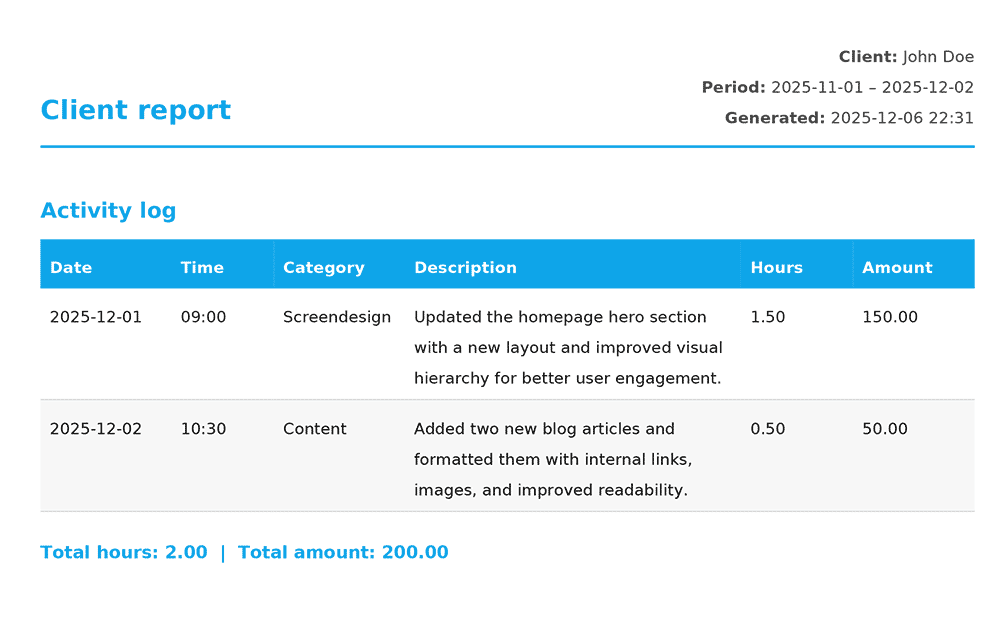
Task: Click the Description column header
Action: tap(465, 267)
